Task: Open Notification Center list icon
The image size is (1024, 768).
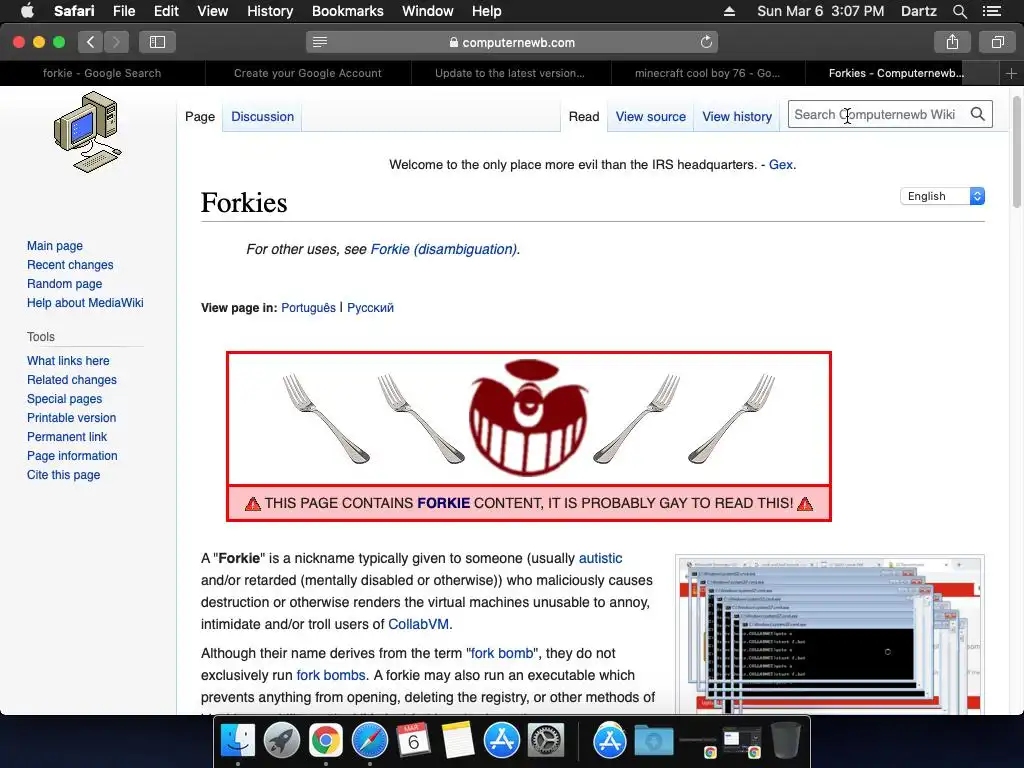Action: [991, 11]
